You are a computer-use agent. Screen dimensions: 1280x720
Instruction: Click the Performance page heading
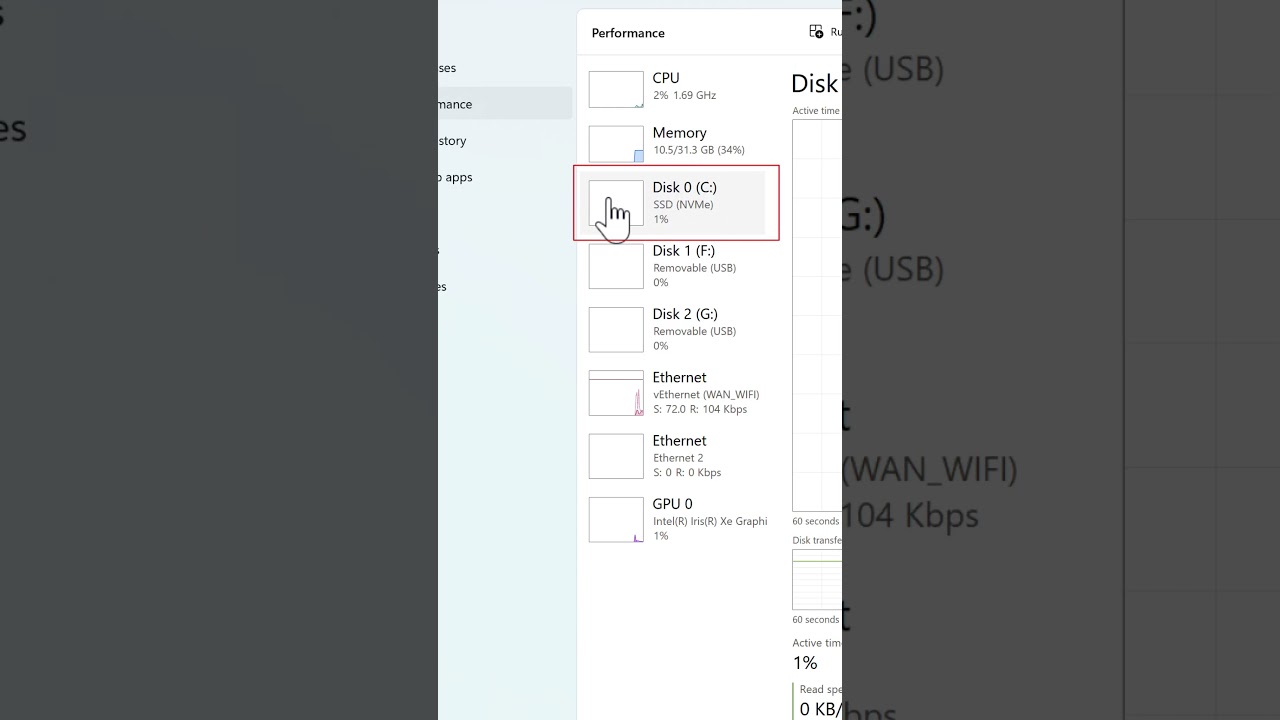pyautogui.click(x=628, y=33)
